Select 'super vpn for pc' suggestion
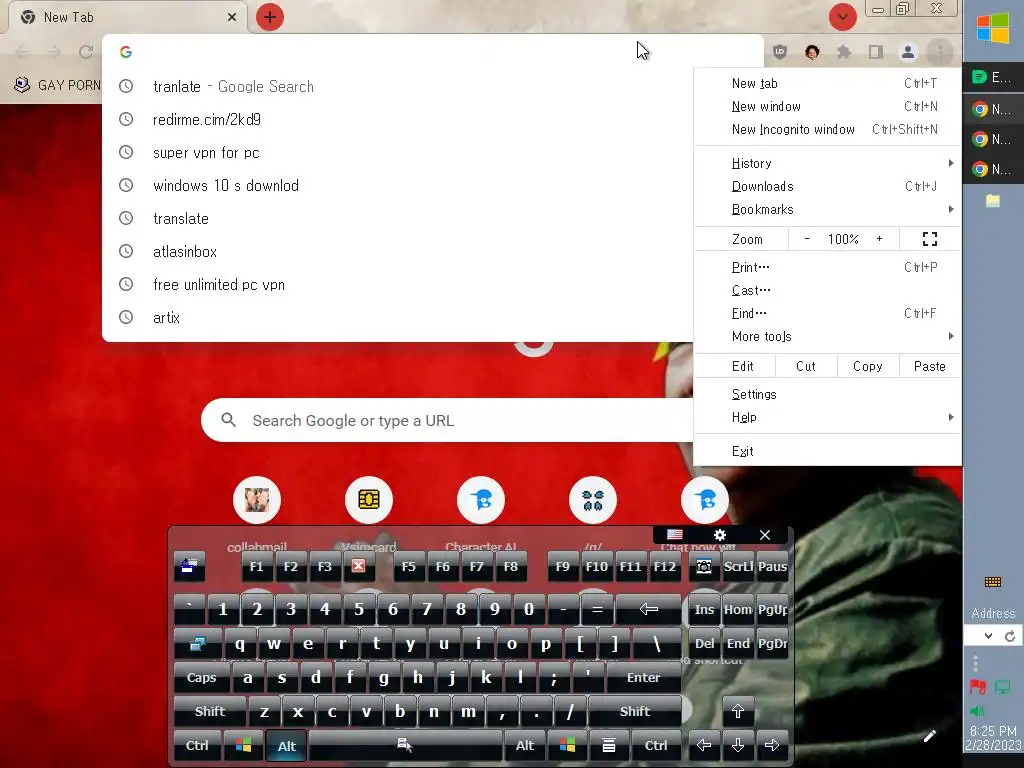 coord(398,153)
